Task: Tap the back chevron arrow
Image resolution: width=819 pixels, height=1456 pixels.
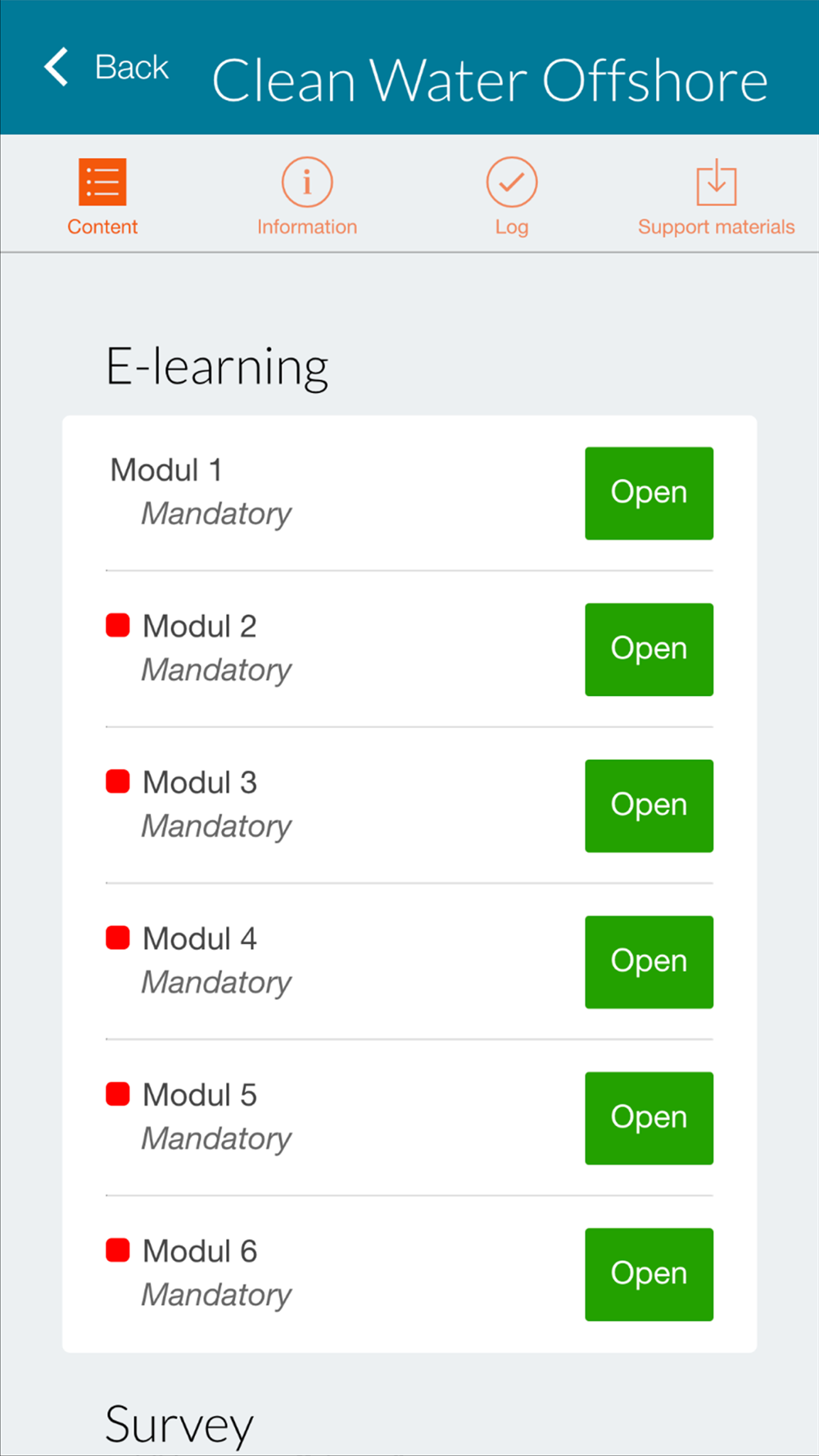Action: coord(57,67)
